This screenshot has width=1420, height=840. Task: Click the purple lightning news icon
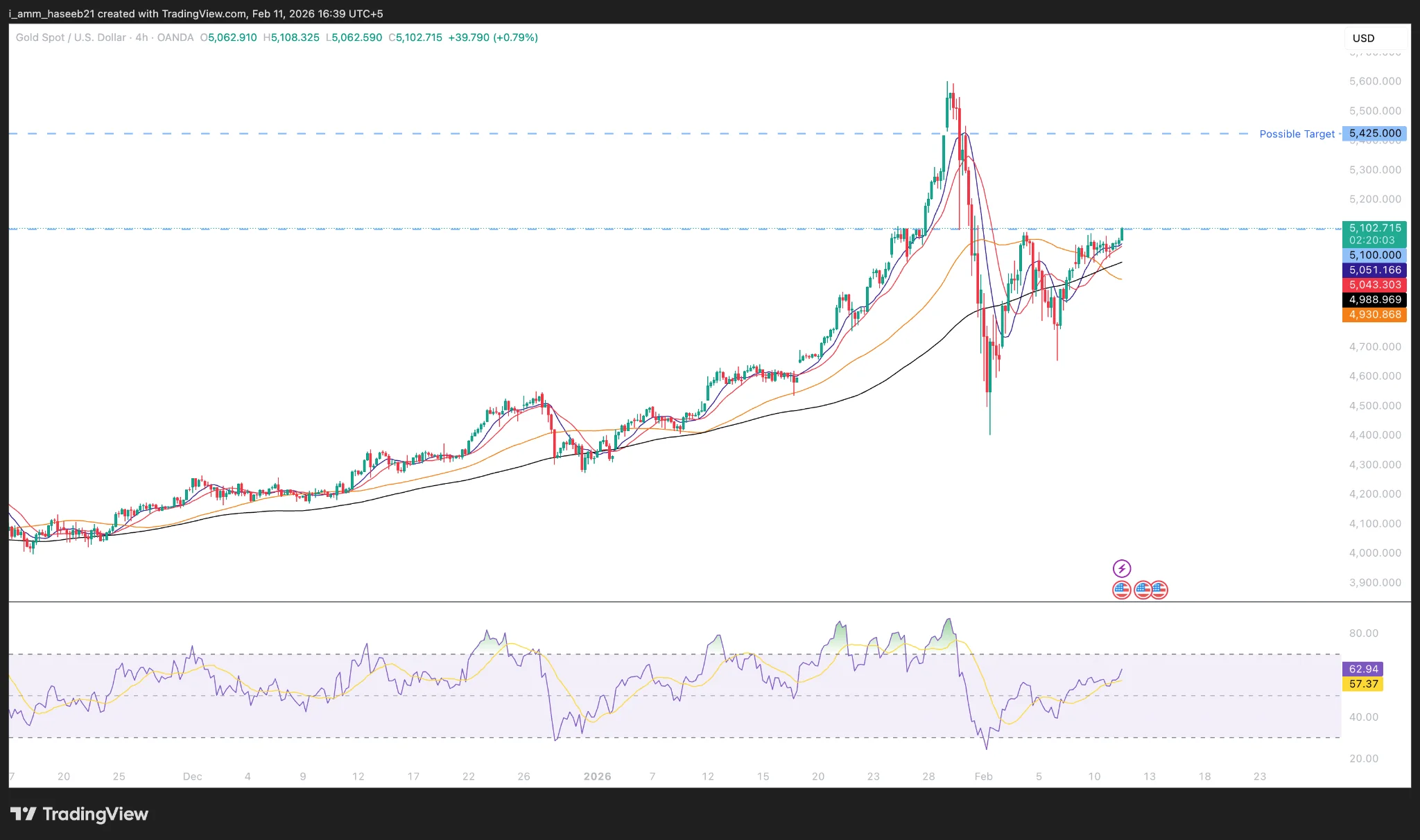pos(1121,569)
